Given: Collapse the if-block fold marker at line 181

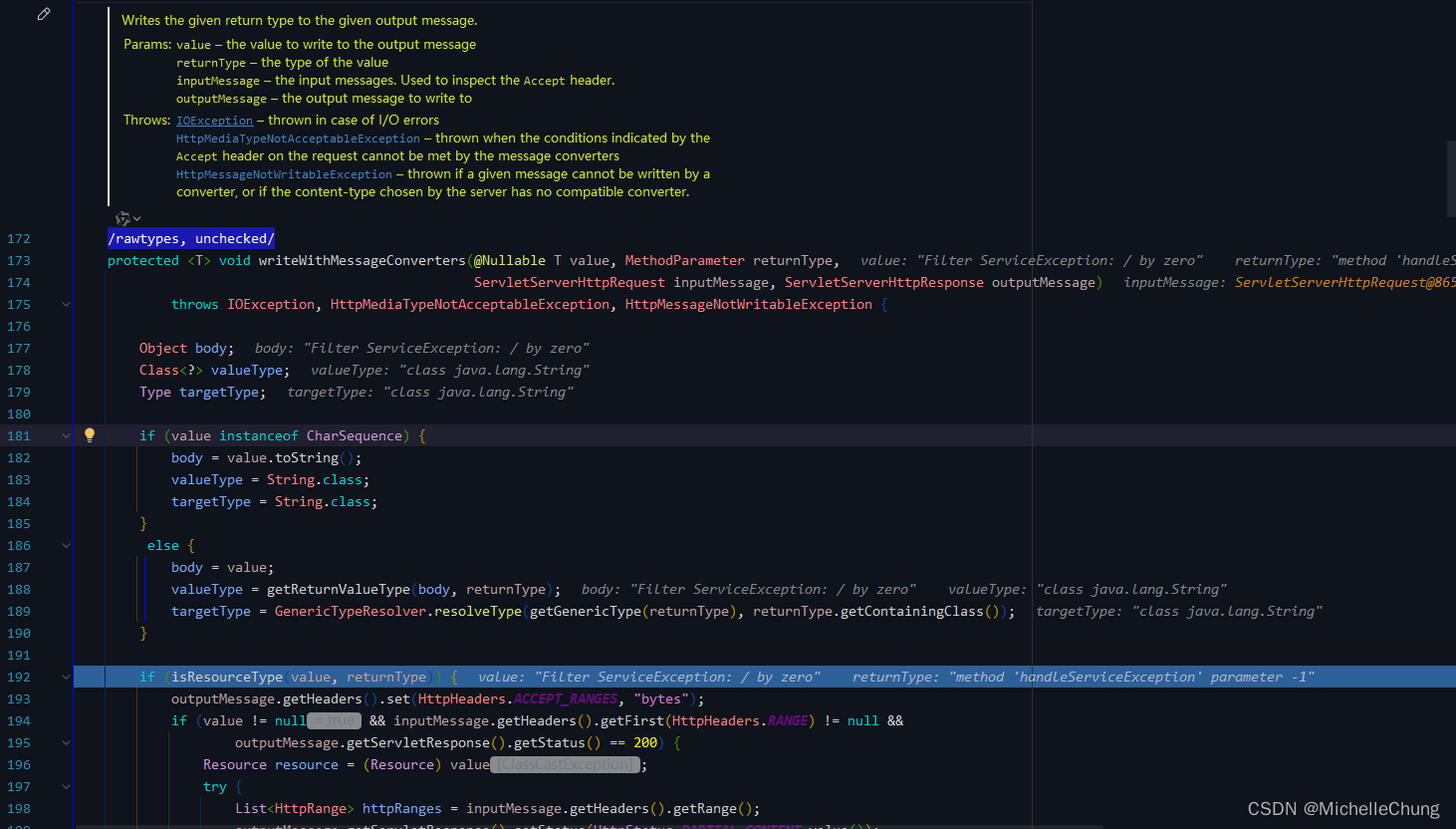Looking at the screenshot, I should click(x=67, y=435).
